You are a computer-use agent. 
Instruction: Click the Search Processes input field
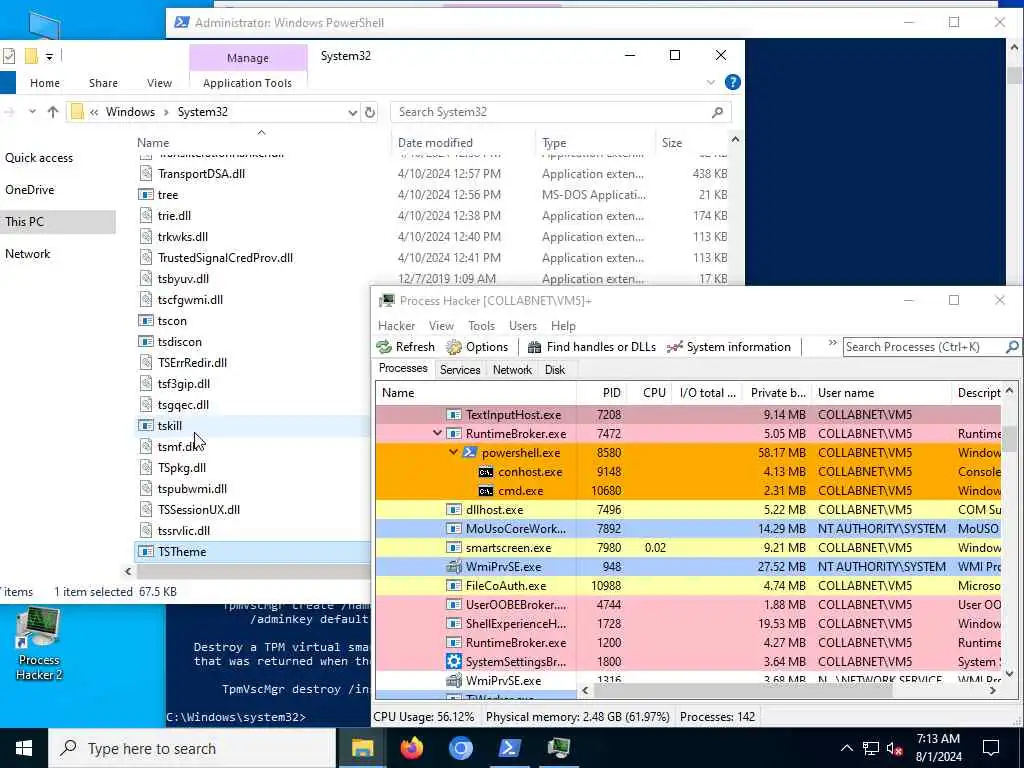(923, 347)
